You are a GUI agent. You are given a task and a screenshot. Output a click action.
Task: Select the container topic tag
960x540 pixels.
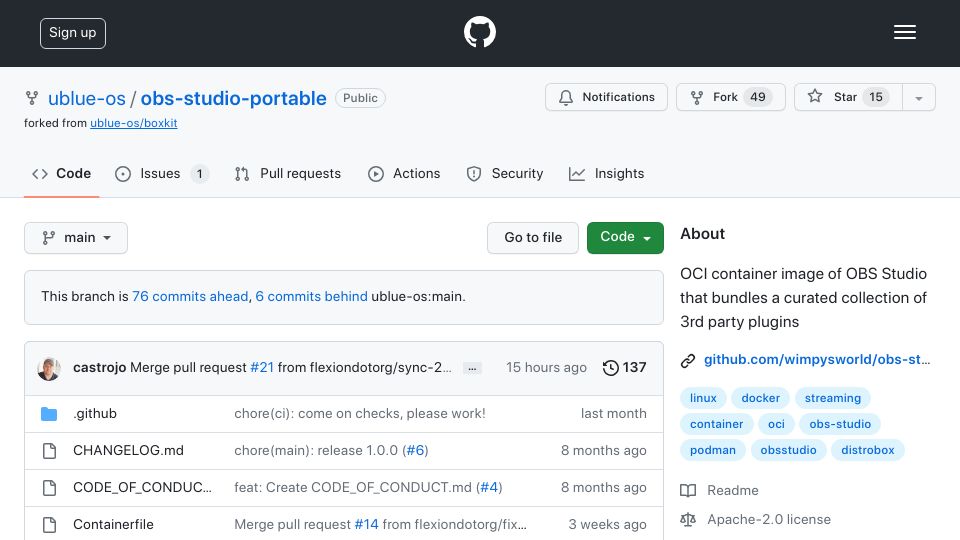coord(716,424)
